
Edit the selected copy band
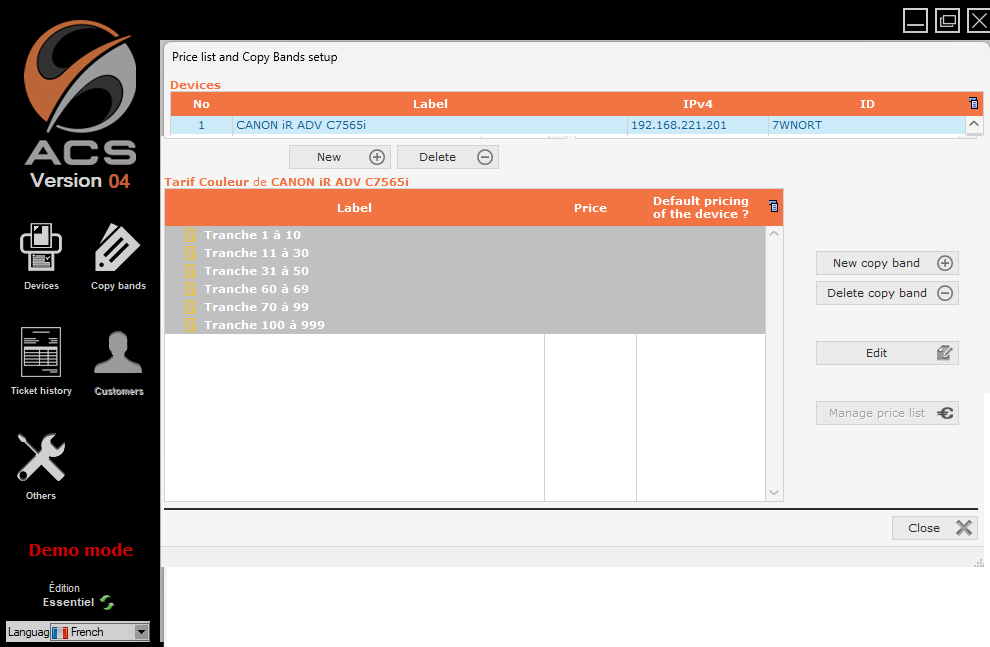887,353
